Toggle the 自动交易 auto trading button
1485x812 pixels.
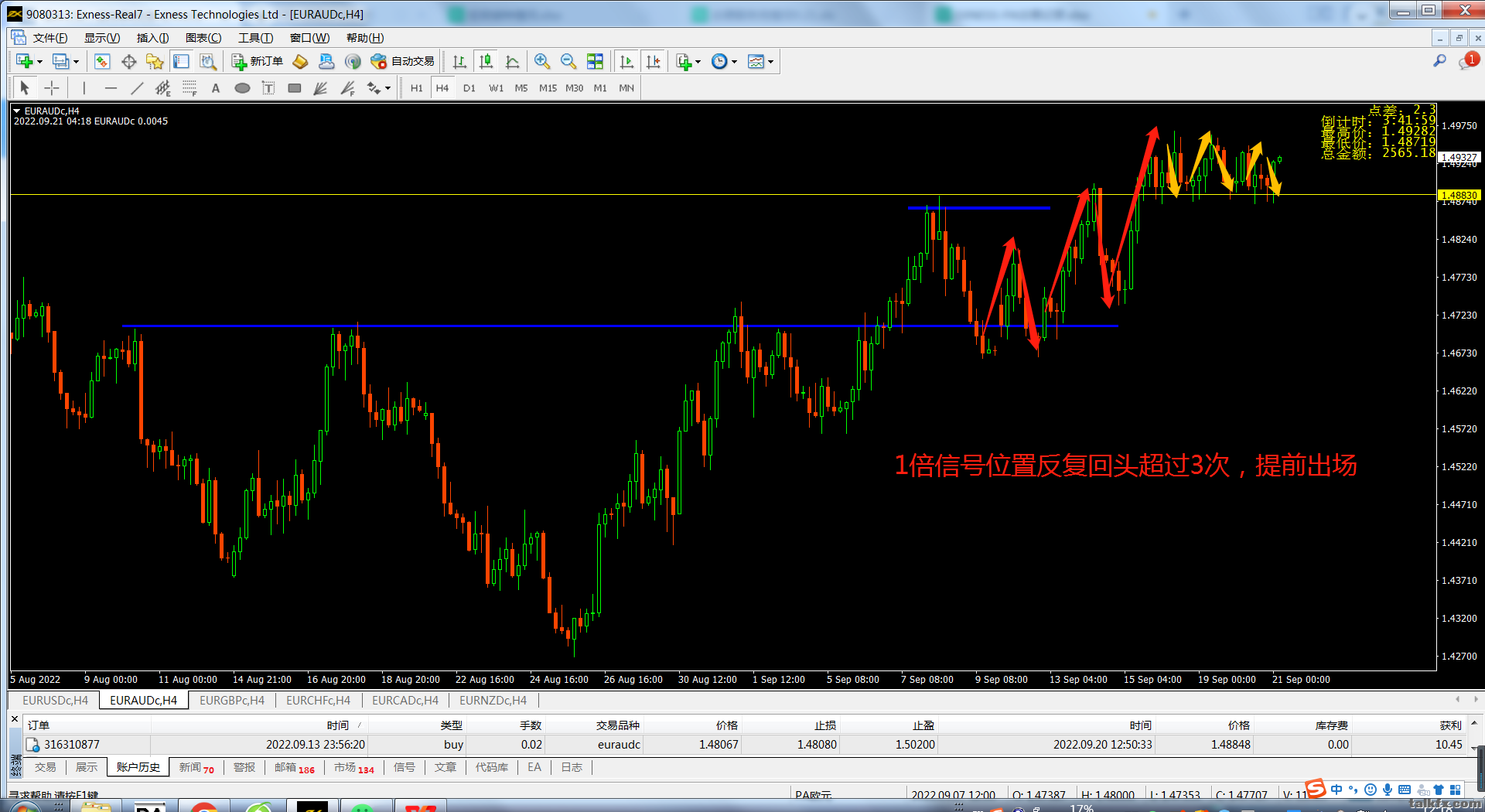[403, 61]
